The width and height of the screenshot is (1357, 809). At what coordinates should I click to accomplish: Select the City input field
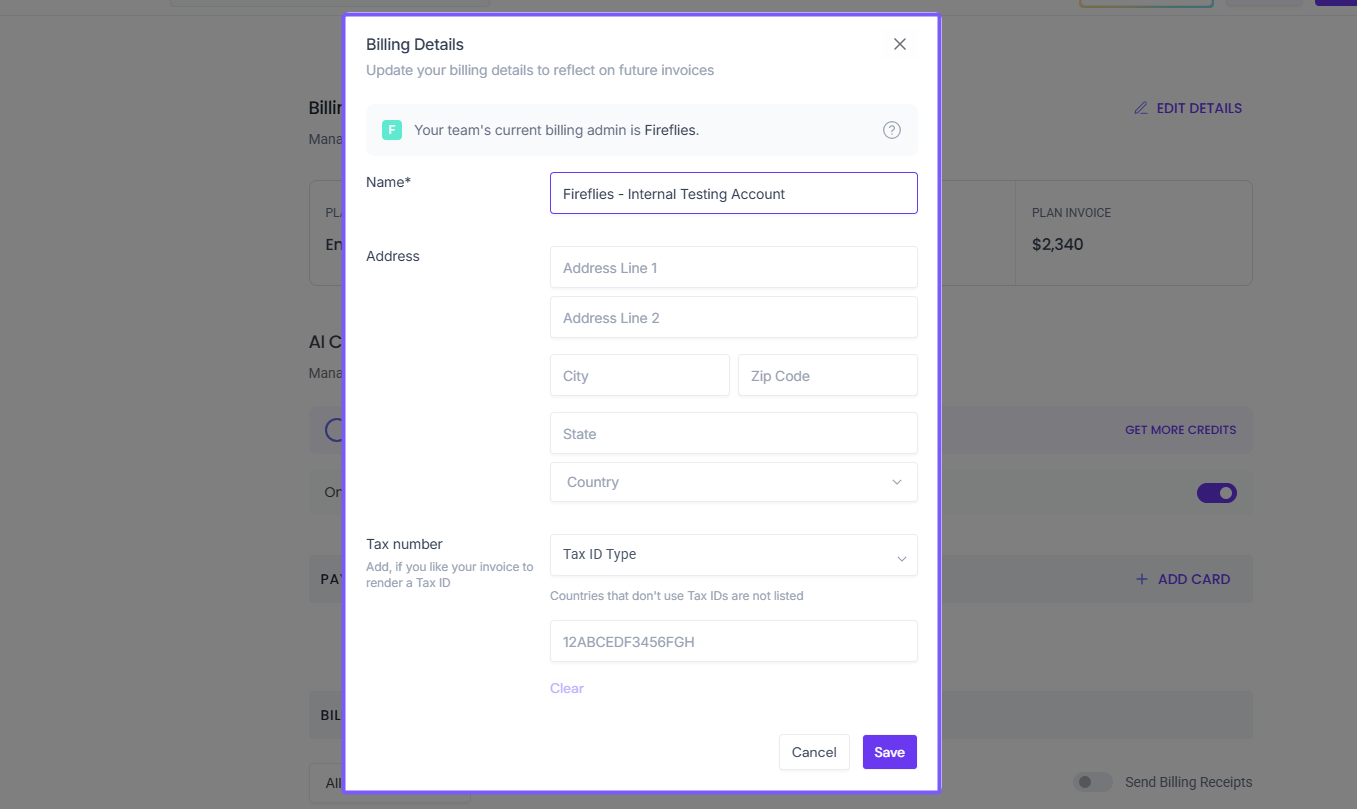pyautogui.click(x=639, y=376)
